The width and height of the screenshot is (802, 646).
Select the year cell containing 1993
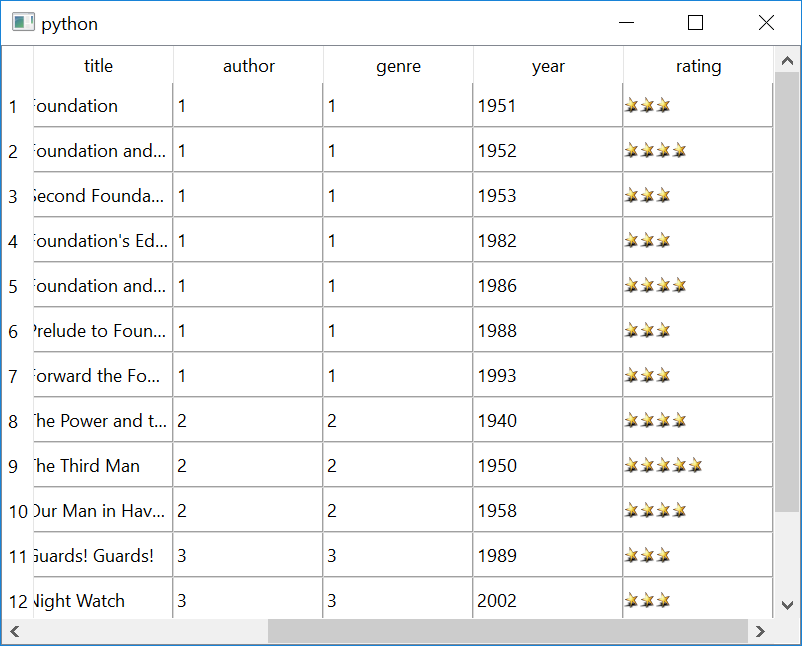(x=547, y=376)
